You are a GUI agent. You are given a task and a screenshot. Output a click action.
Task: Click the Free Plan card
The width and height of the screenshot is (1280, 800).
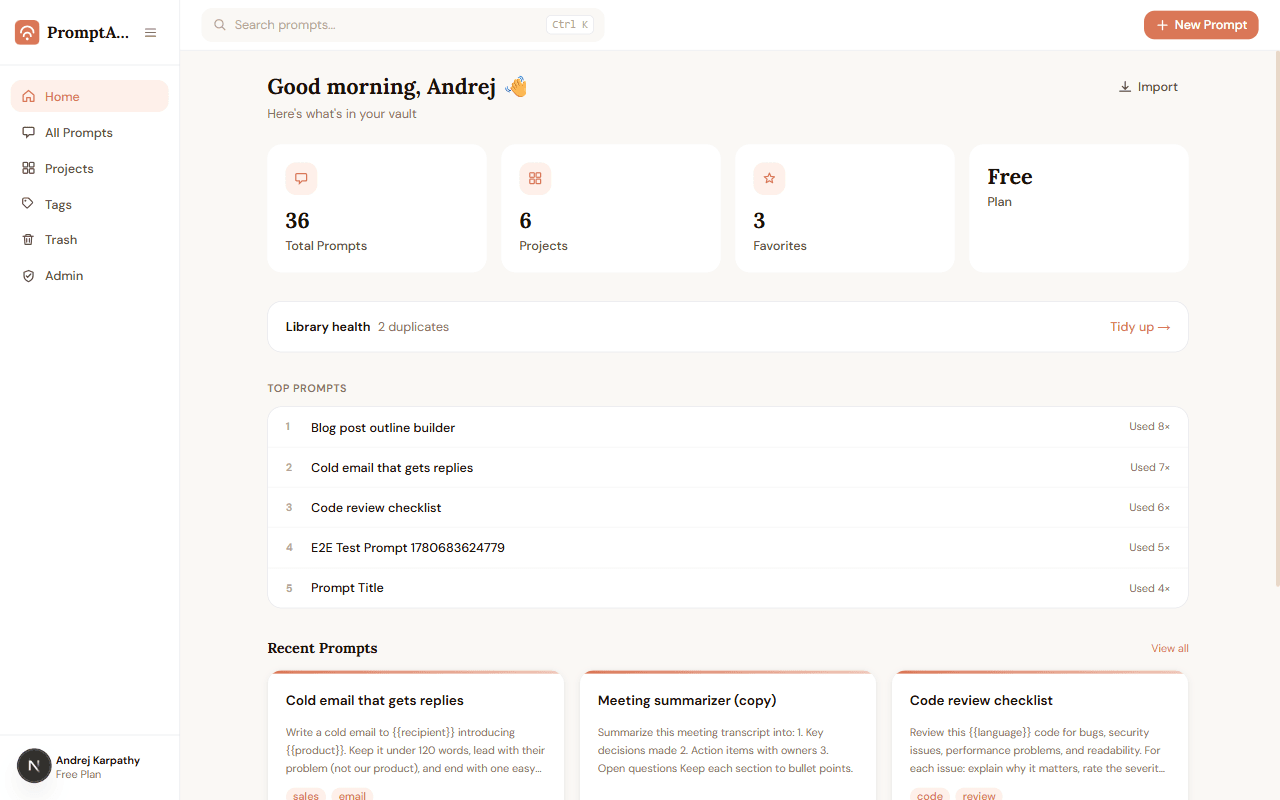coord(1079,208)
